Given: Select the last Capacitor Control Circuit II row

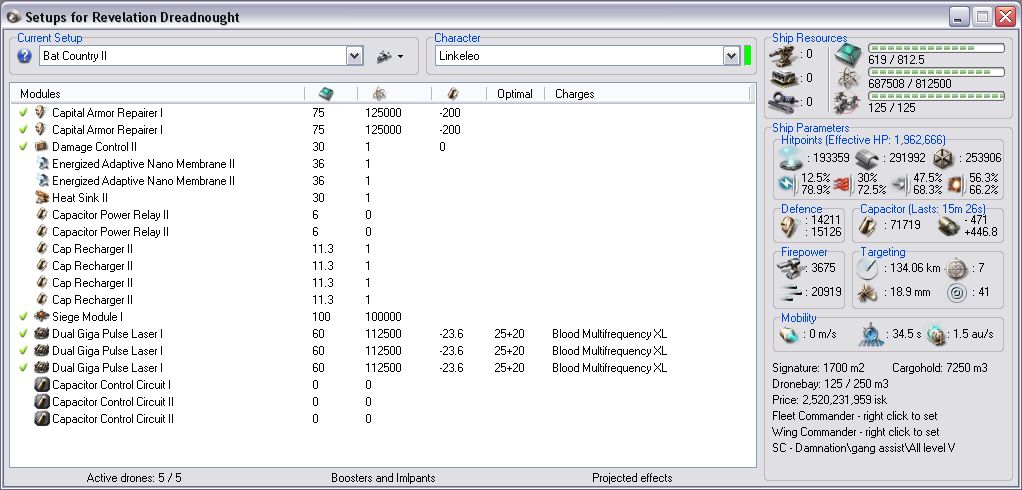Looking at the screenshot, I should tap(382, 418).
